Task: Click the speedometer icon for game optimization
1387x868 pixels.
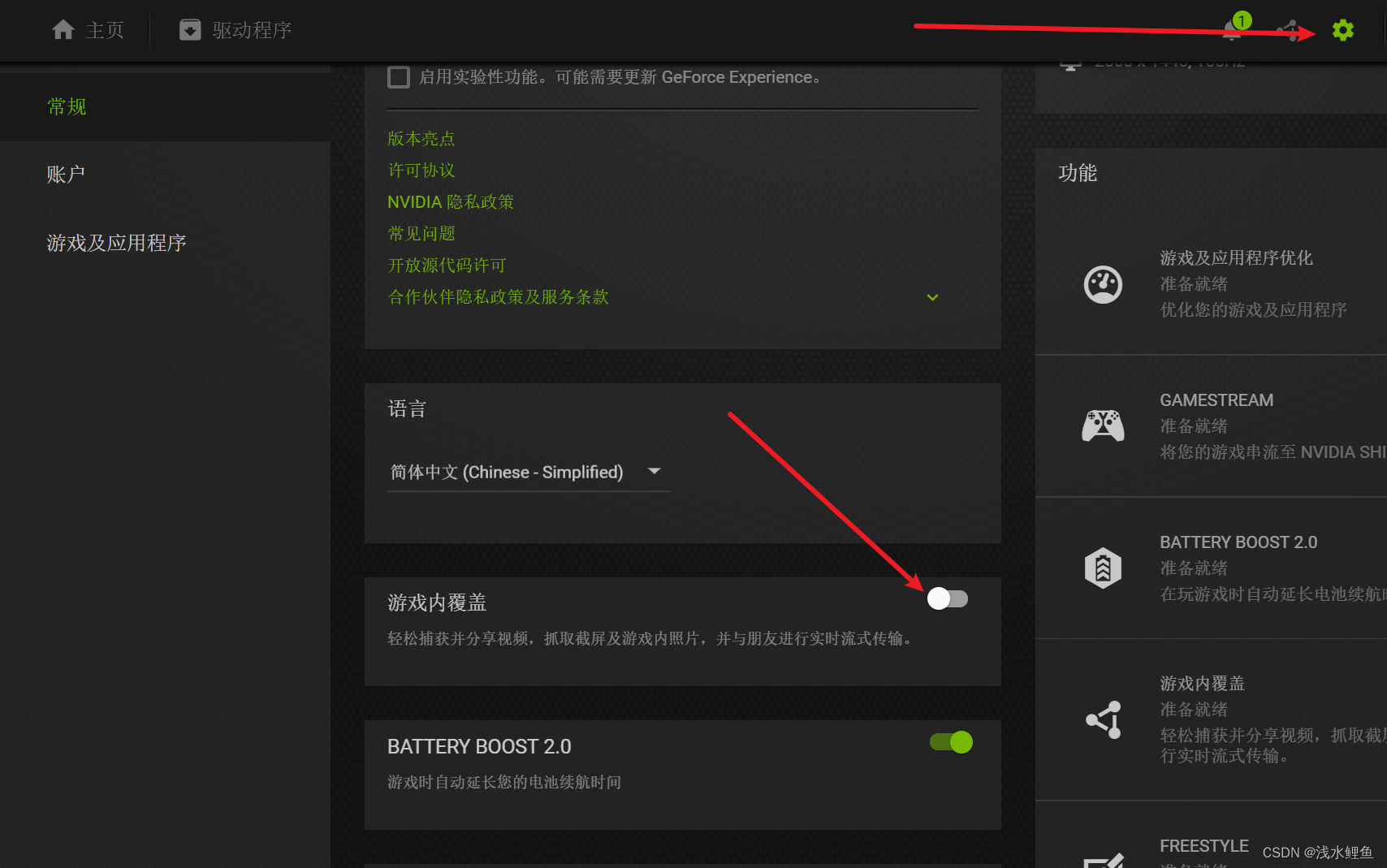Action: click(x=1103, y=284)
